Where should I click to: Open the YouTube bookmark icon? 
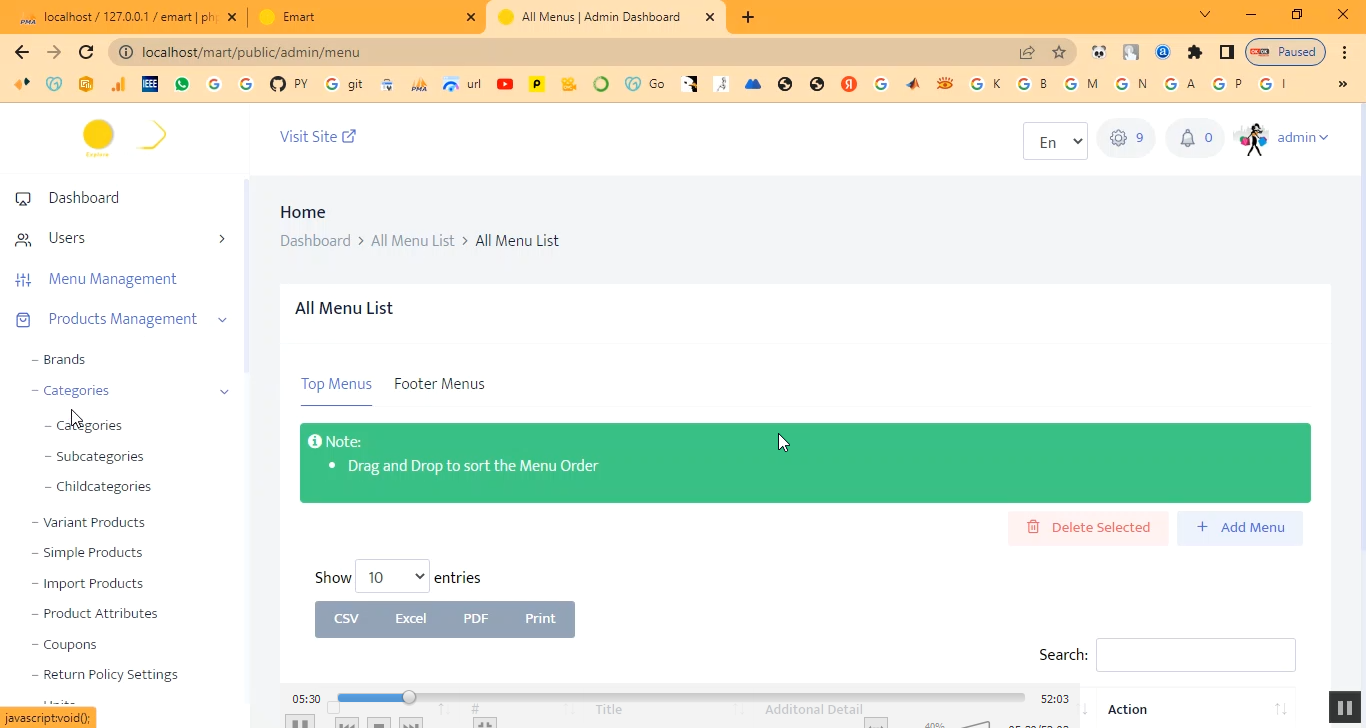pos(505,84)
